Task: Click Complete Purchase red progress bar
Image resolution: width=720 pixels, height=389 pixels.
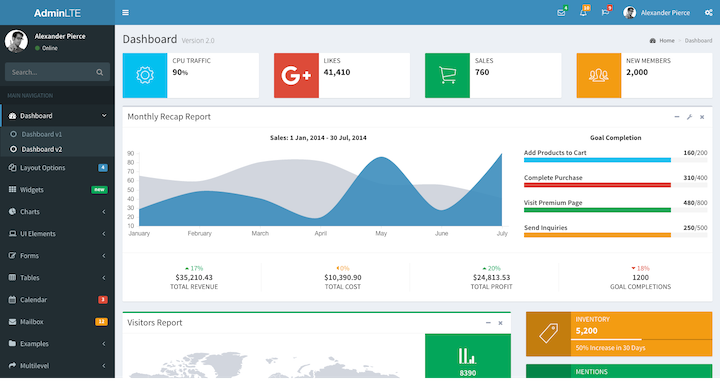Action: pyautogui.click(x=615, y=185)
